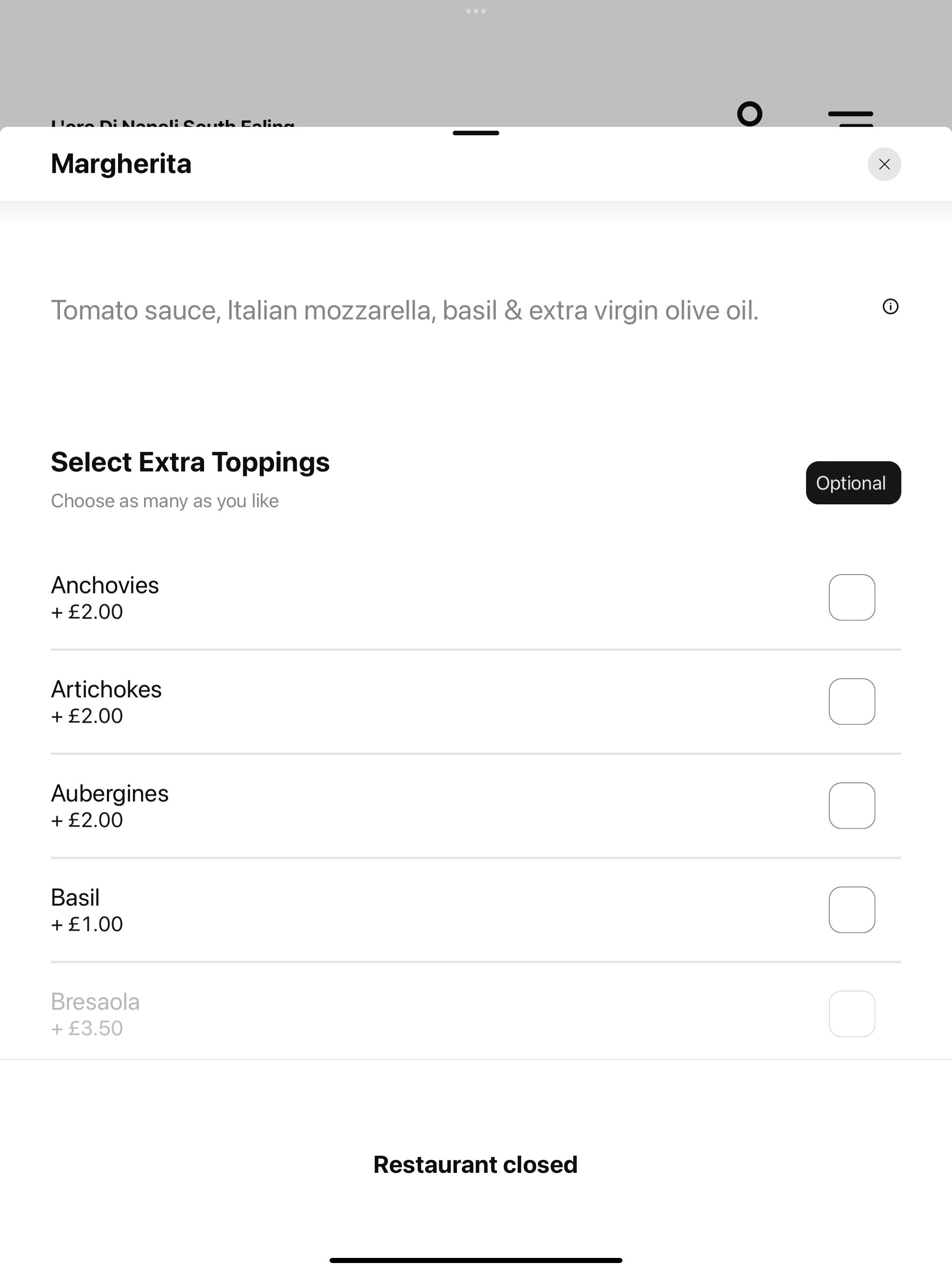The image size is (952, 1270).
Task: Tap the circular profile icon
Action: point(749,114)
